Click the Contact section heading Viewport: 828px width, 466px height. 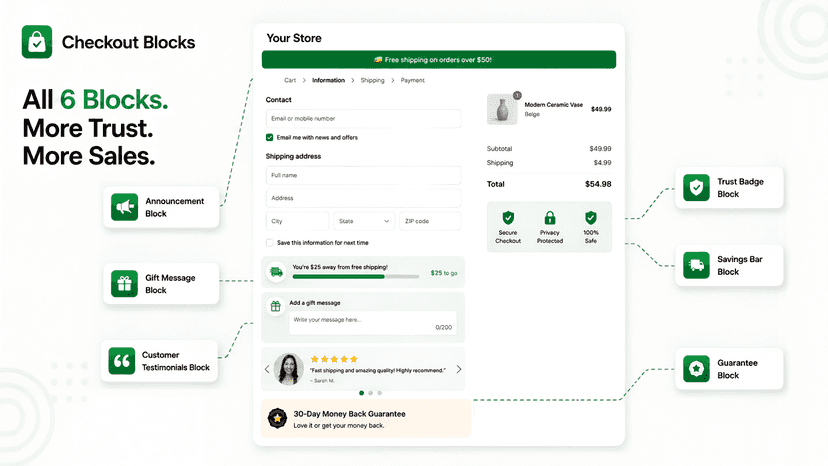[x=278, y=99]
